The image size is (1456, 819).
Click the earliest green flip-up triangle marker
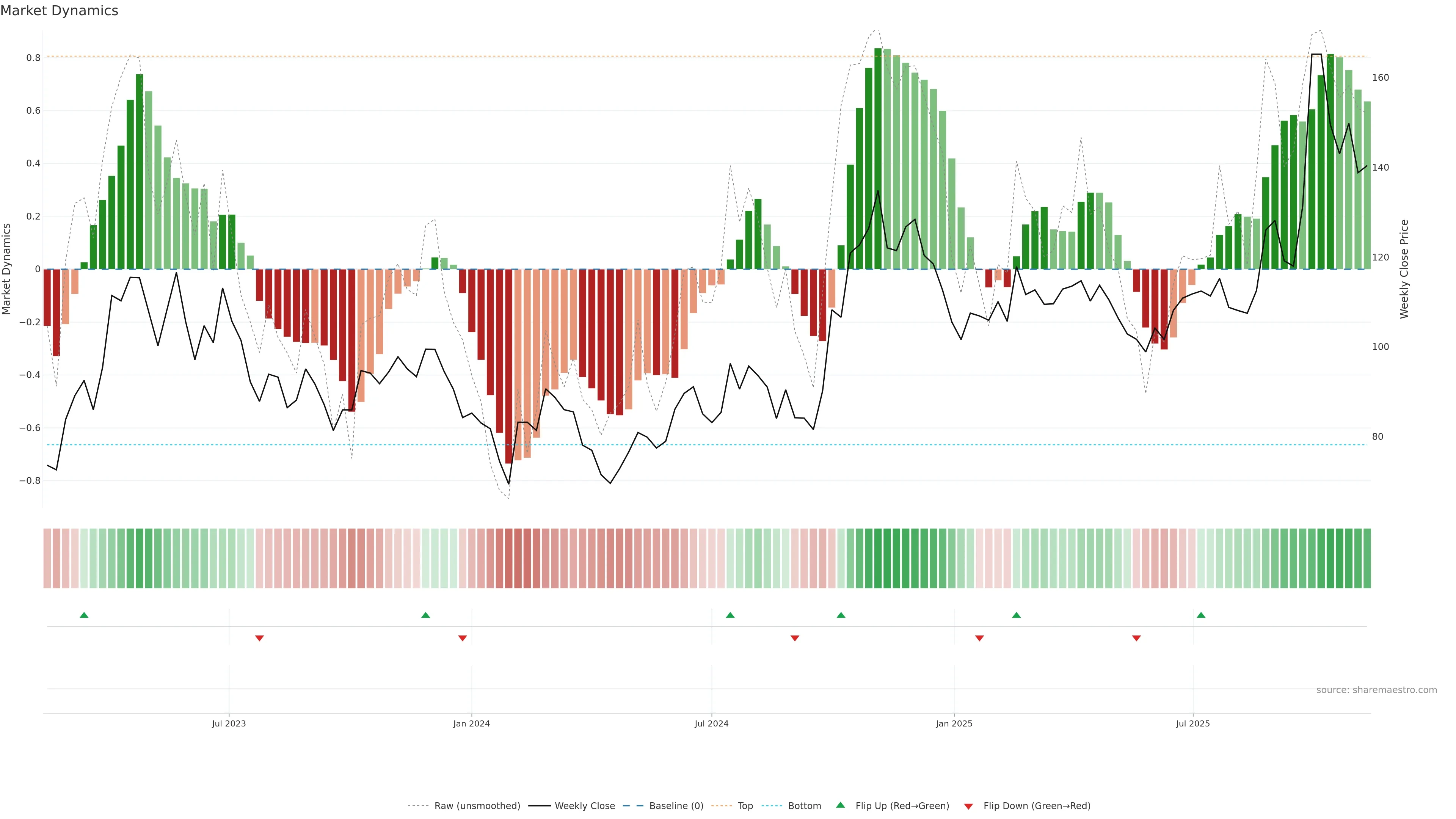point(84,615)
